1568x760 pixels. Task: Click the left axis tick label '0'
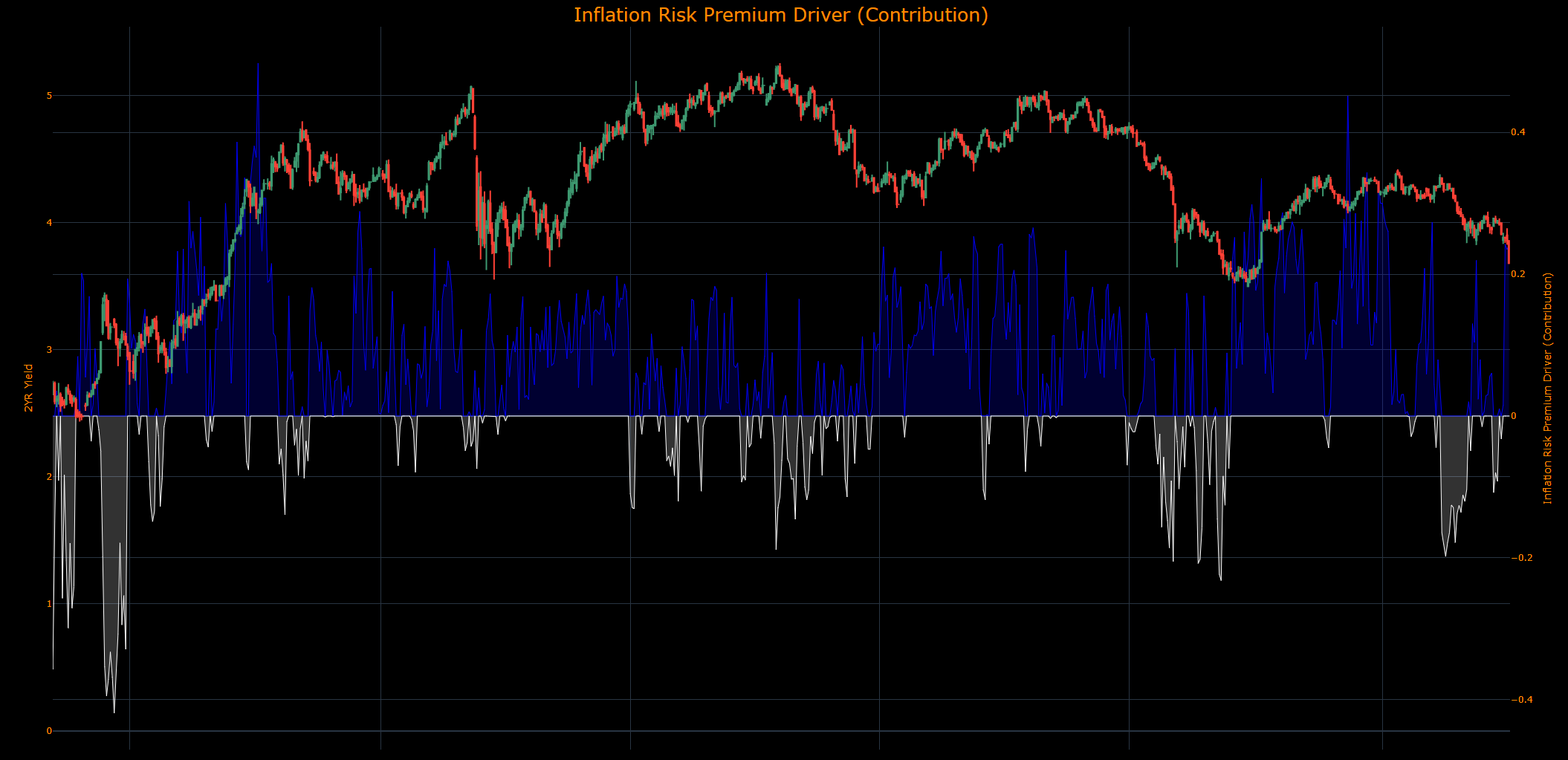(49, 731)
